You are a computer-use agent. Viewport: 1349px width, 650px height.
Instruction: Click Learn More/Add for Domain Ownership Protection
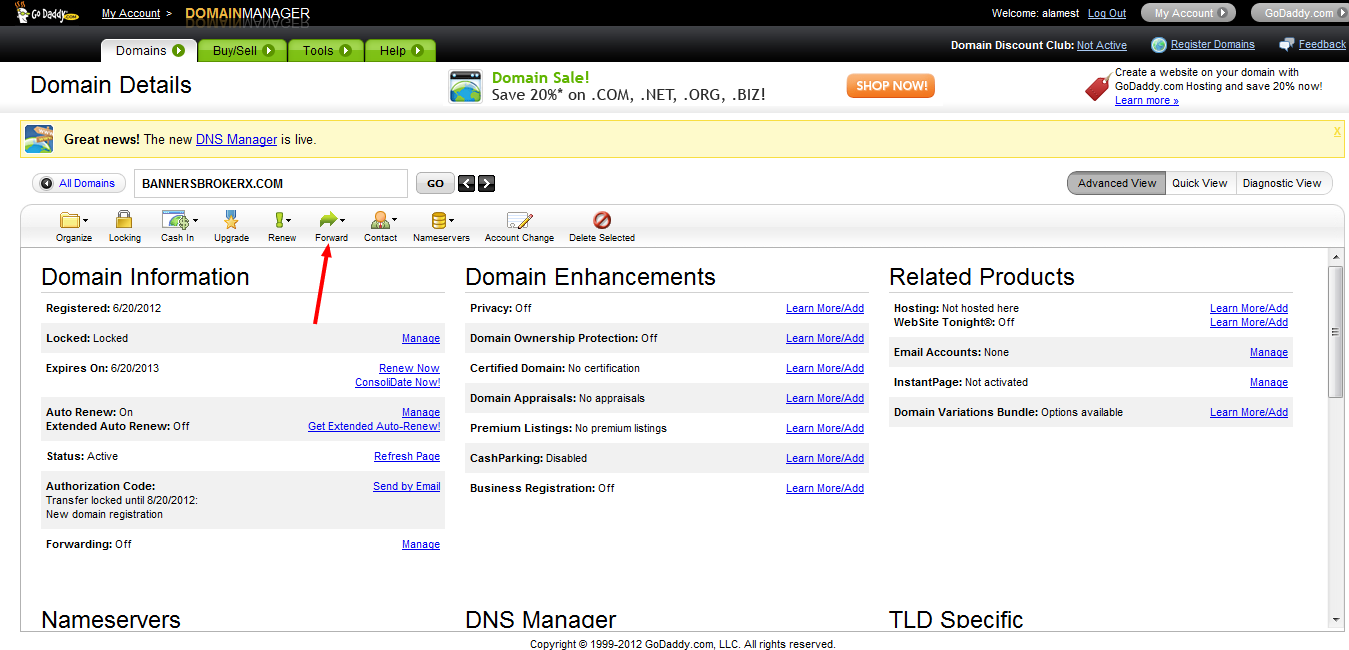[x=825, y=338]
